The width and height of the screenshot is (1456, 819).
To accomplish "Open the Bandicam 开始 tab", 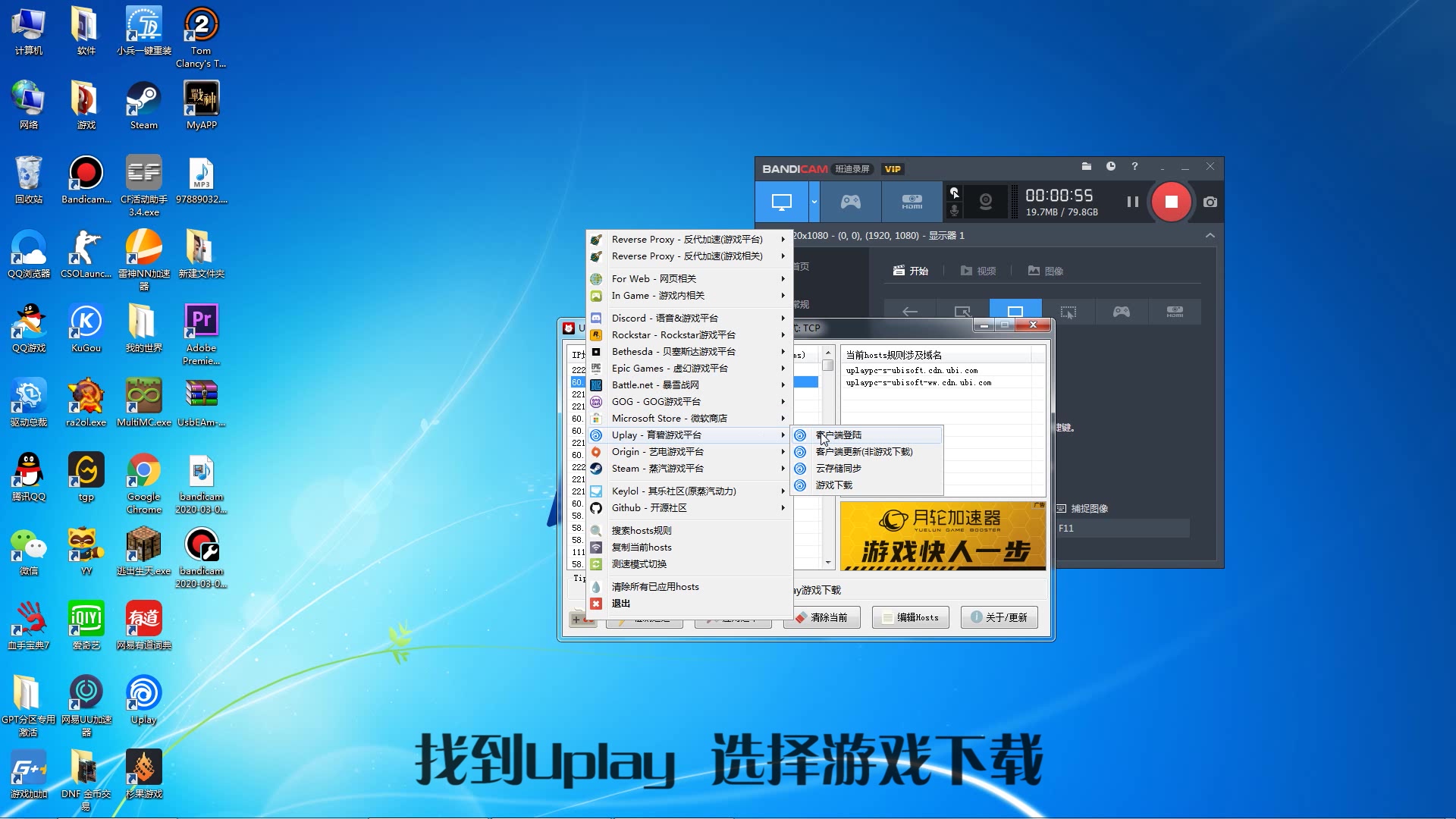I will point(911,271).
